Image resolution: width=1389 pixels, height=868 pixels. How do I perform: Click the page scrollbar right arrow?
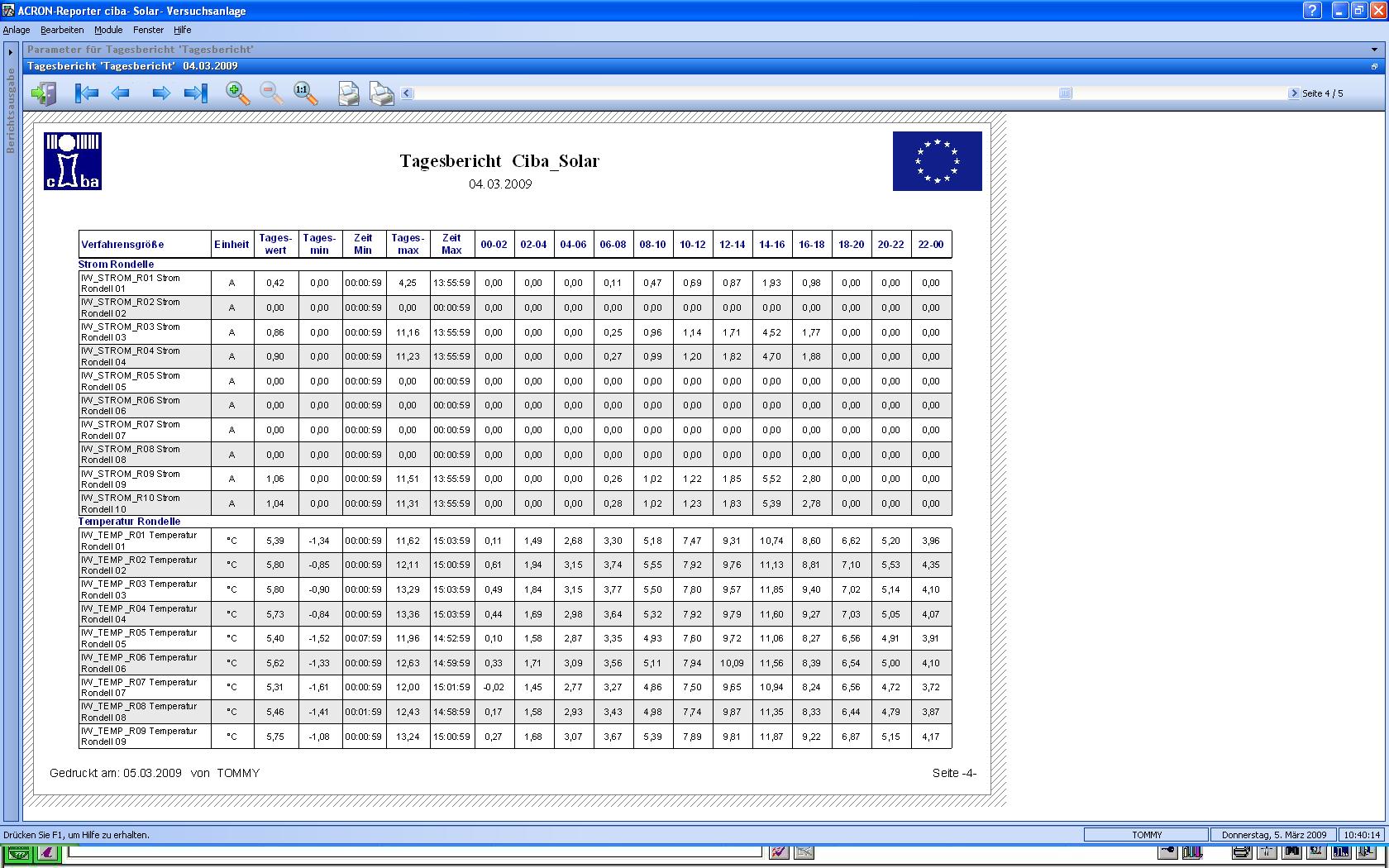tap(1294, 93)
